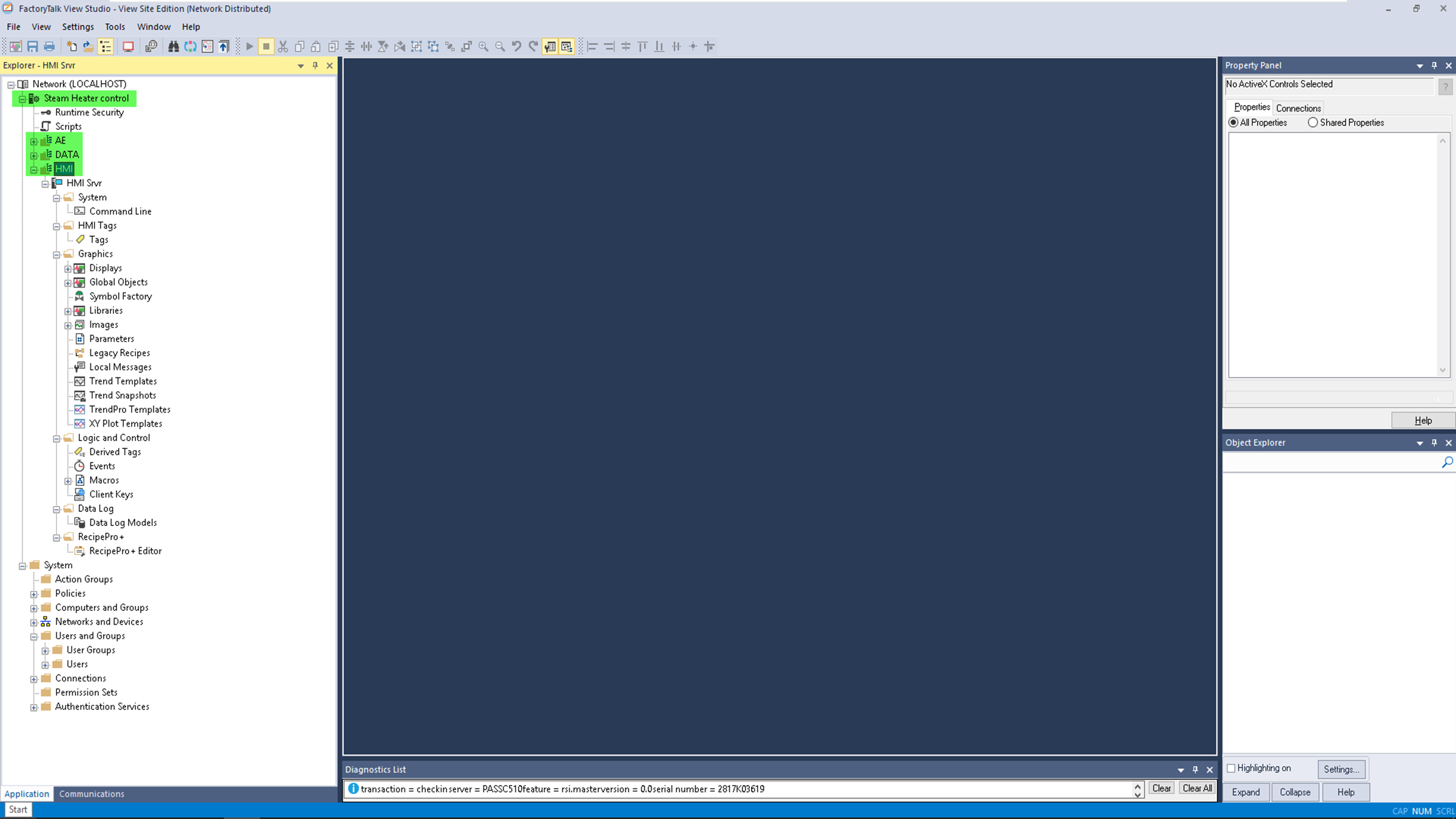
Task: Click the Zoom In magnifier icon
Action: pyautogui.click(x=484, y=47)
